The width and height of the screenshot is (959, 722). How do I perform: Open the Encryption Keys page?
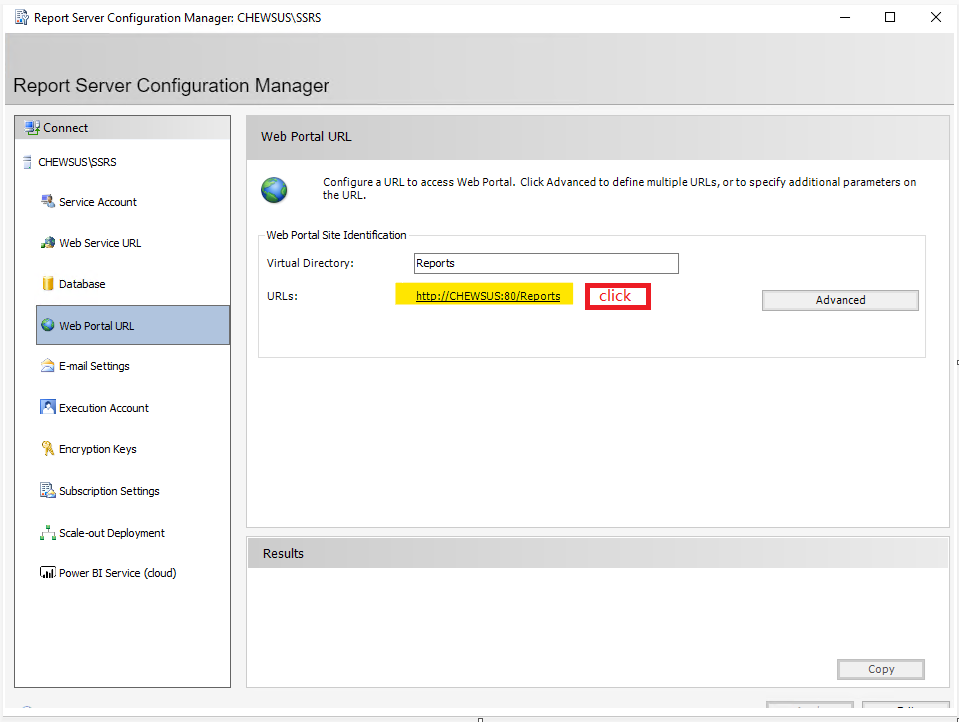[x=98, y=449]
